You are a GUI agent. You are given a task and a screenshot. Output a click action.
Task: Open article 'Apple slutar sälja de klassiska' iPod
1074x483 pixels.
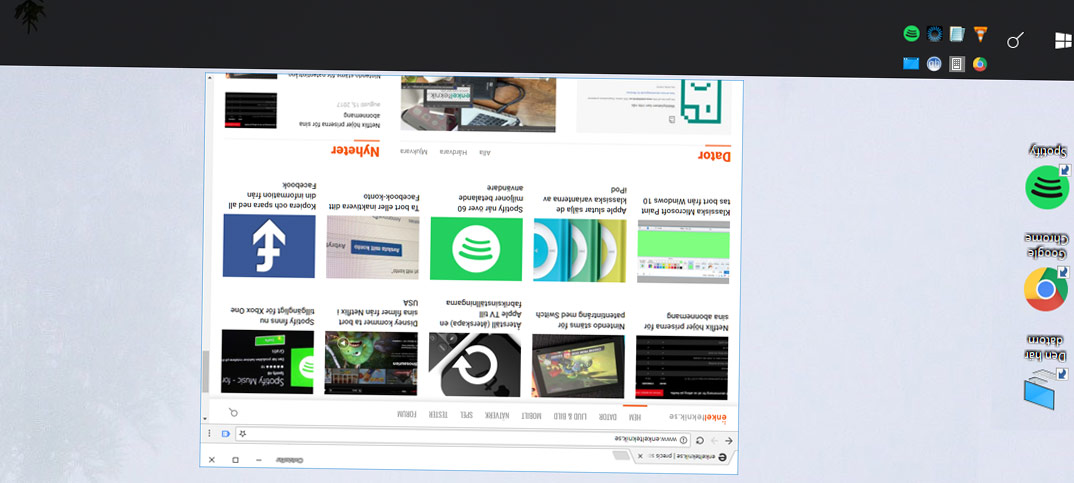coord(584,200)
